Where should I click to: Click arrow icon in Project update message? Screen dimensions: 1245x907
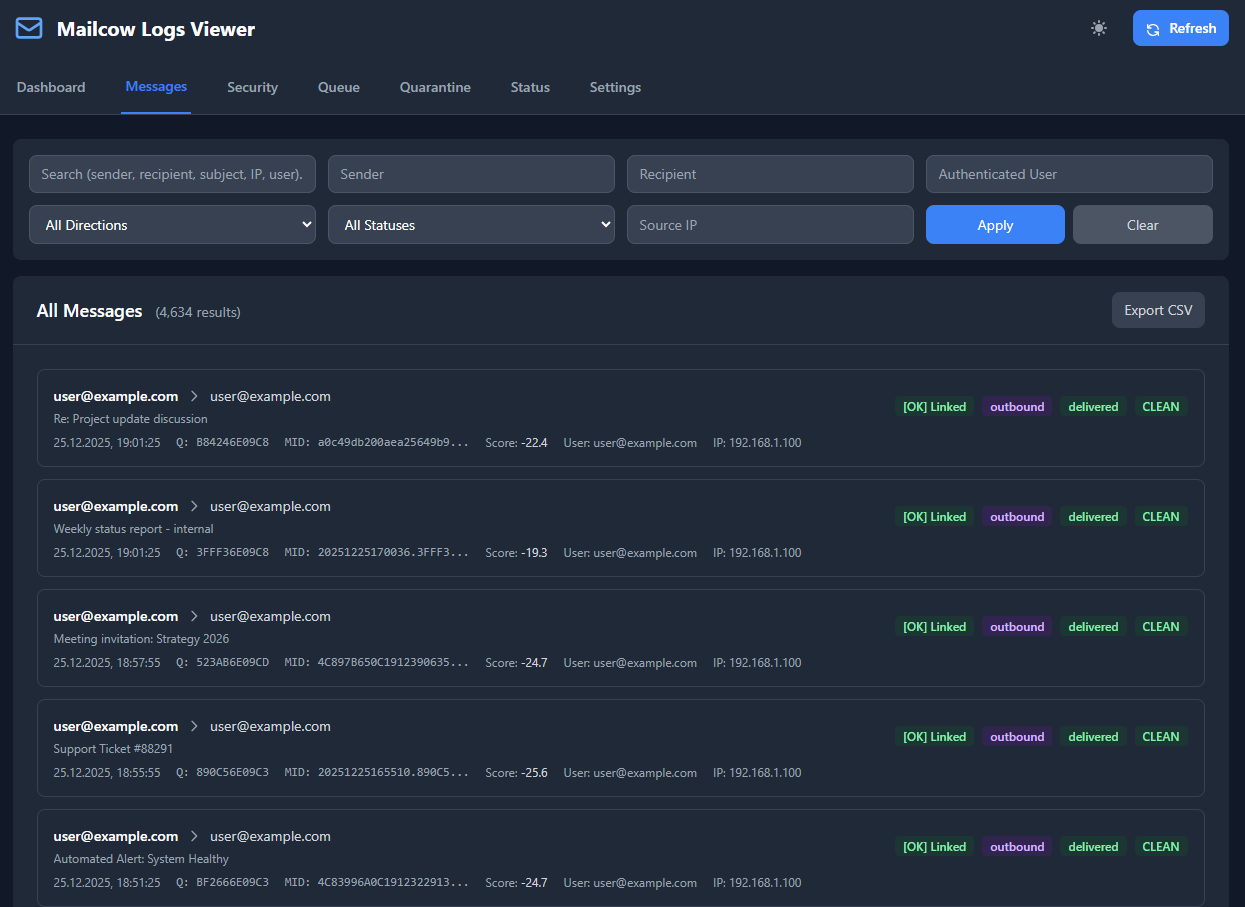194,397
